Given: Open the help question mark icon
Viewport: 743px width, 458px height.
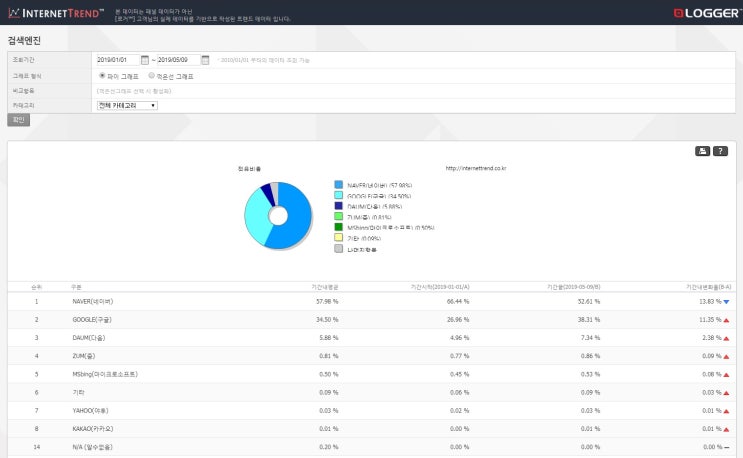Looking at the screenshot, I should [x=720, y=151].
